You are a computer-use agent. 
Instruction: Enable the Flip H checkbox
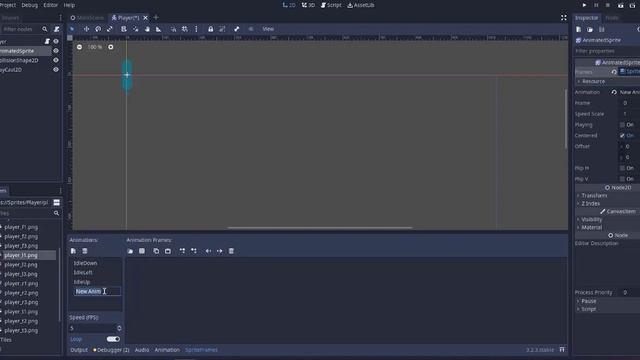(622, 168)
